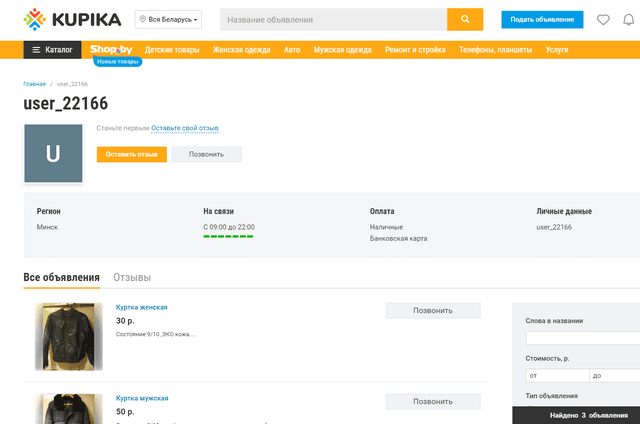This screenshot has height=424, width=640.
Task: Click the price 'до' field
Action: [615, 375]
